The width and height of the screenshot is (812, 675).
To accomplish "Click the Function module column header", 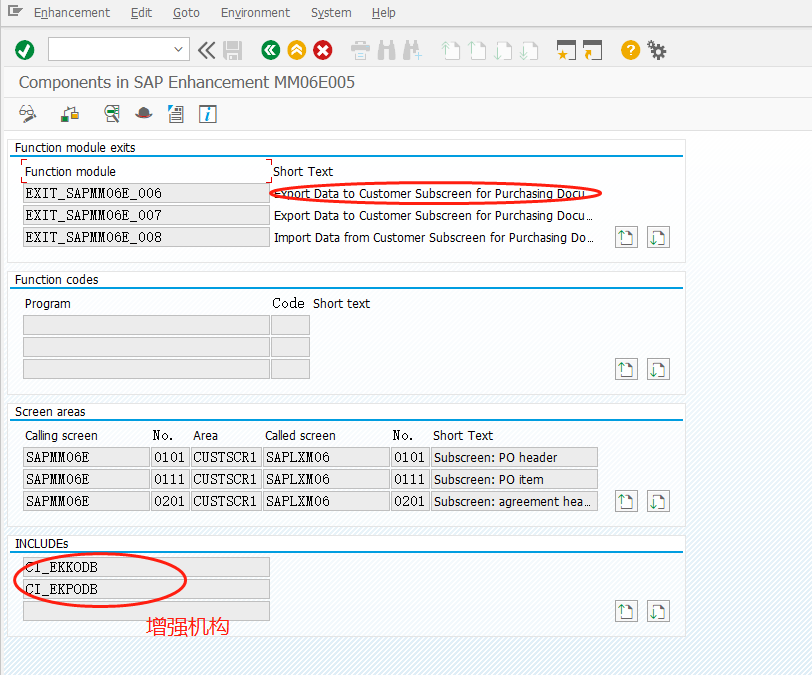I will click(70, 171).
